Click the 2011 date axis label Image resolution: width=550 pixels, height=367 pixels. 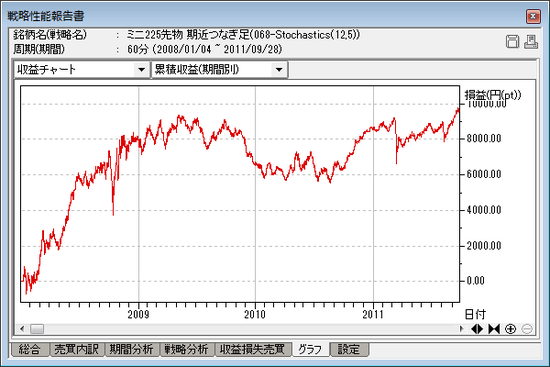pyautogui.click(x=373, y=314)
